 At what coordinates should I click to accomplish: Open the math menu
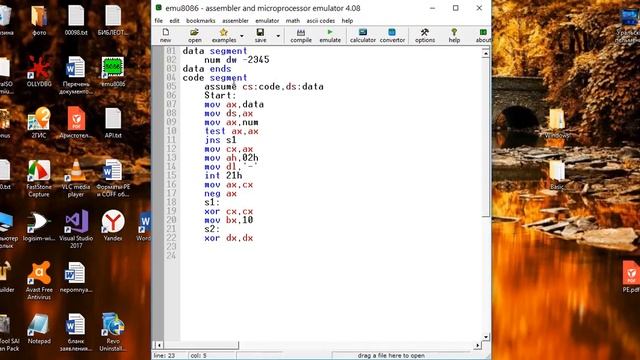click(293, 20)
